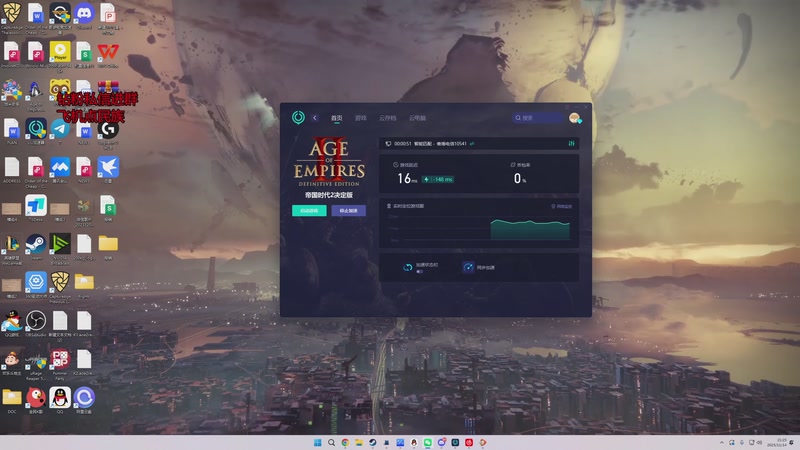The height and width of the screenshot is (450, 800).
Task: Open node settings sliders icon
Action: pyautogui.click(x=571, y=143)
